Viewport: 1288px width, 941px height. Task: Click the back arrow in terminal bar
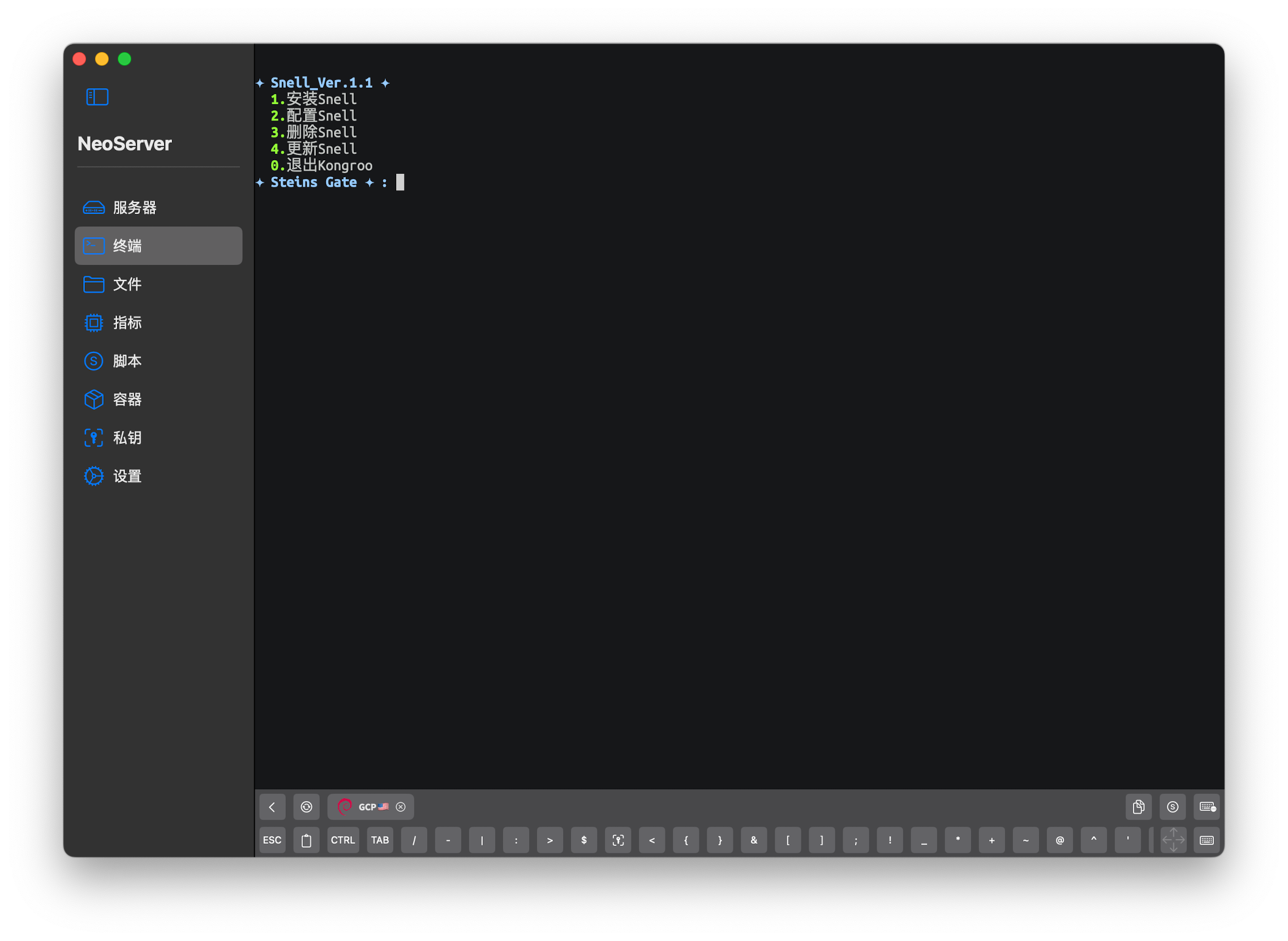pyautogui.click(x=272, y=807)
